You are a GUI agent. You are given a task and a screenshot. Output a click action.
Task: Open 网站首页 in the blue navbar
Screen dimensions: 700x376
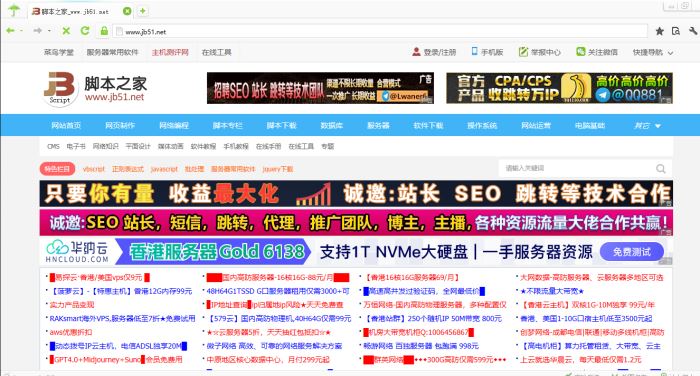point(66,125)
